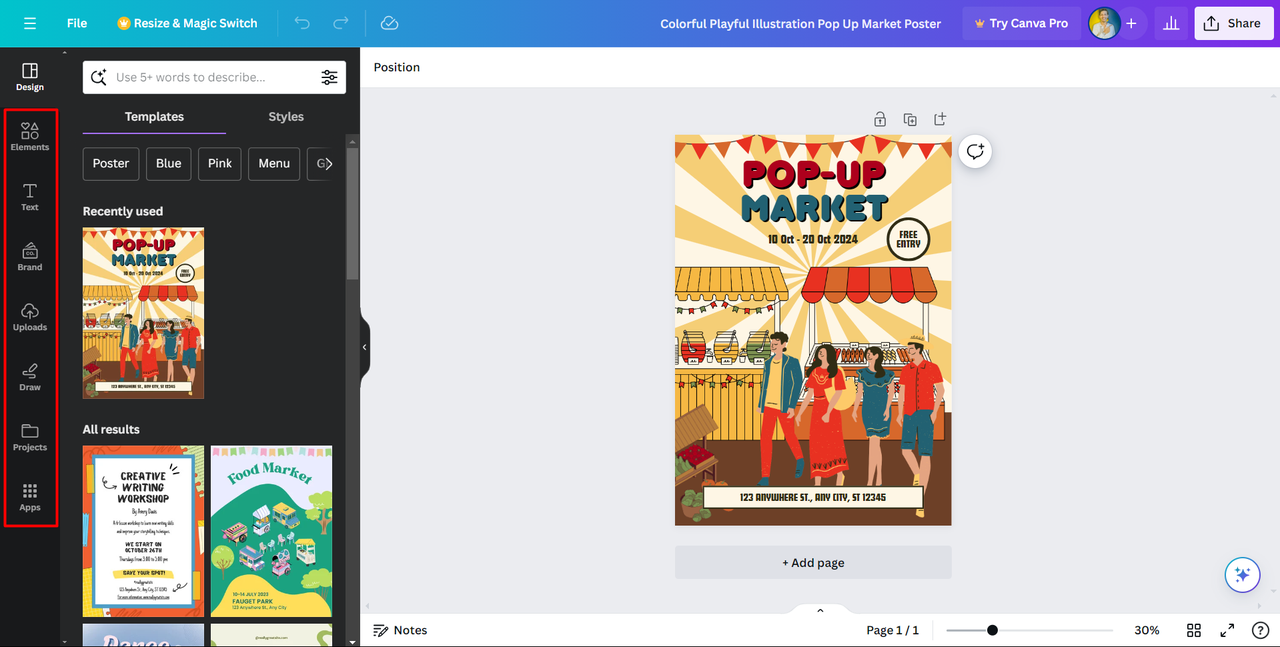The width and height of the screenshot is (1280, 647).
Task: Open the File menu
Action: [77, 23]
